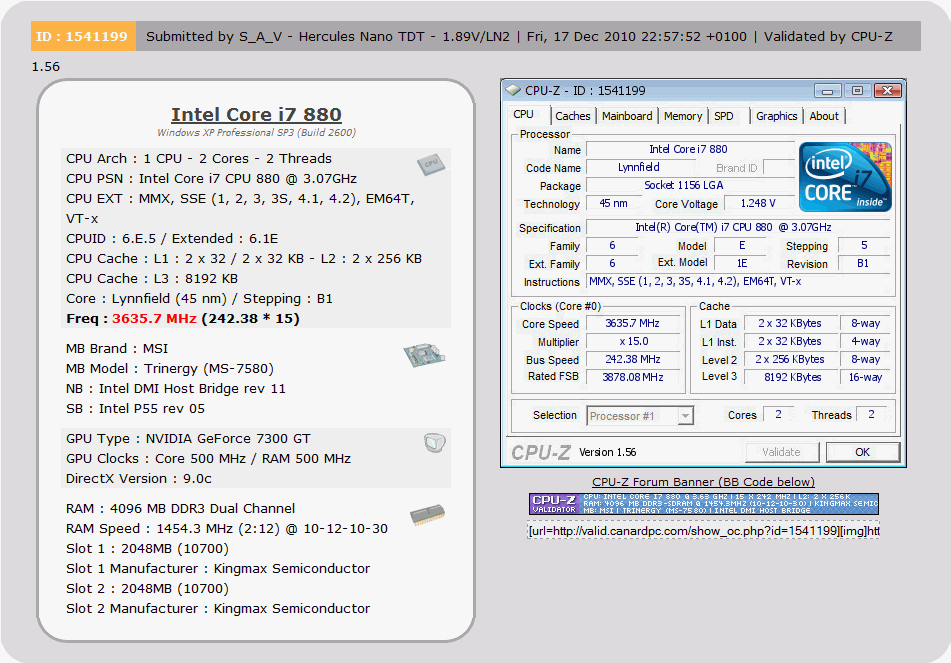Click the OK button in CPU-Z
Screen dimensions: 951x663
click(862, 452)
